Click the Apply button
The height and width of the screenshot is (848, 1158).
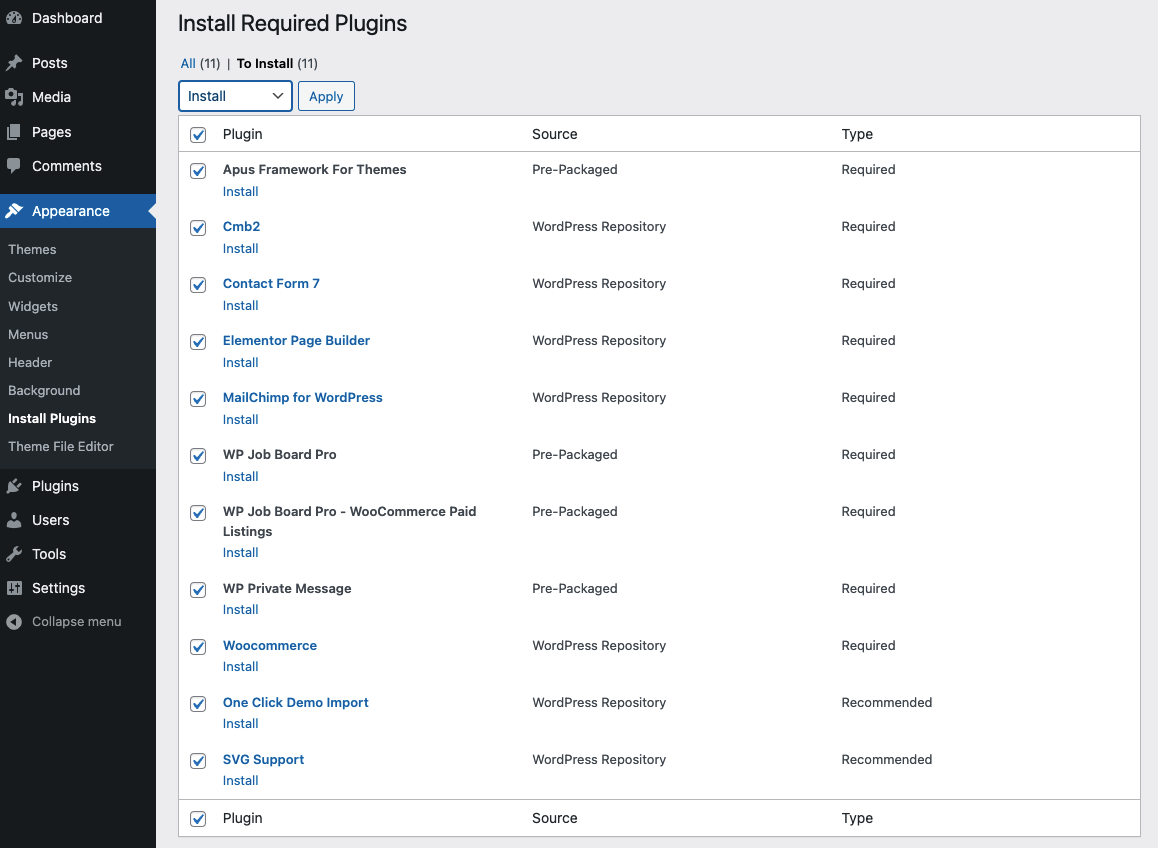(x=326, y=96)
